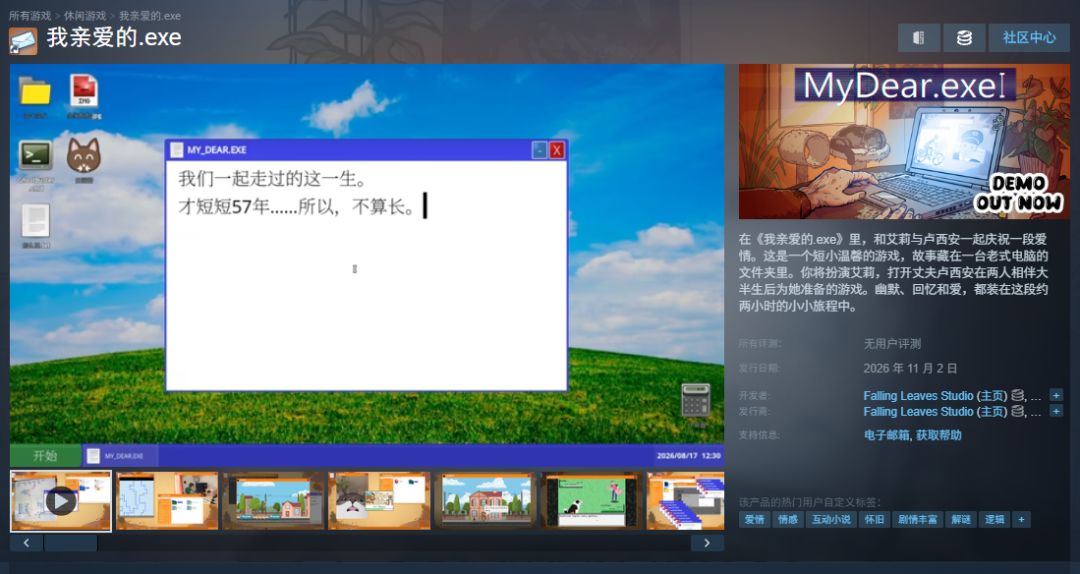1080x574 pixels.
Task: Click the terminal icon in the game screenshot
Action: 35,155
